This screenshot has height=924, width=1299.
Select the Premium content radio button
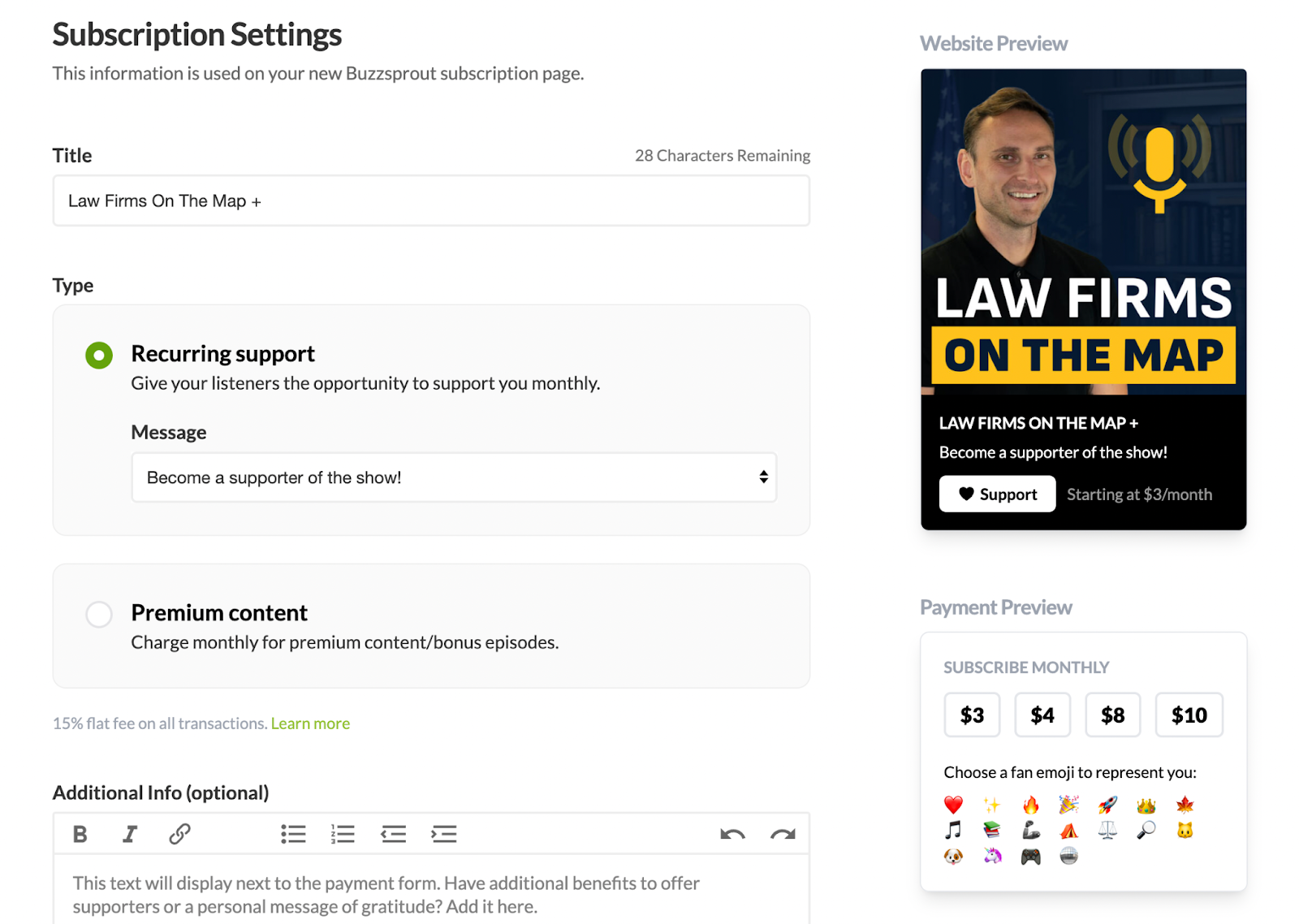(x=99, y=614)
